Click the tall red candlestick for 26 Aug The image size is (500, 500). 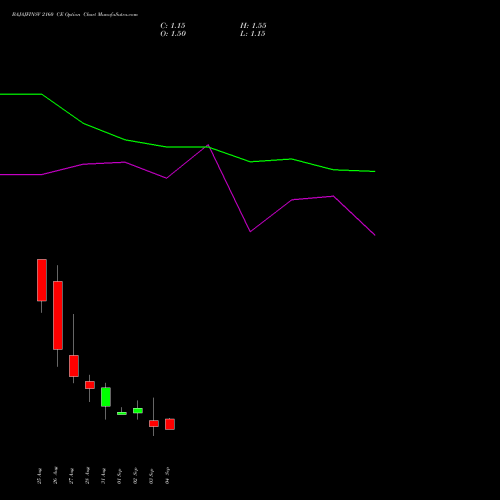58,315
